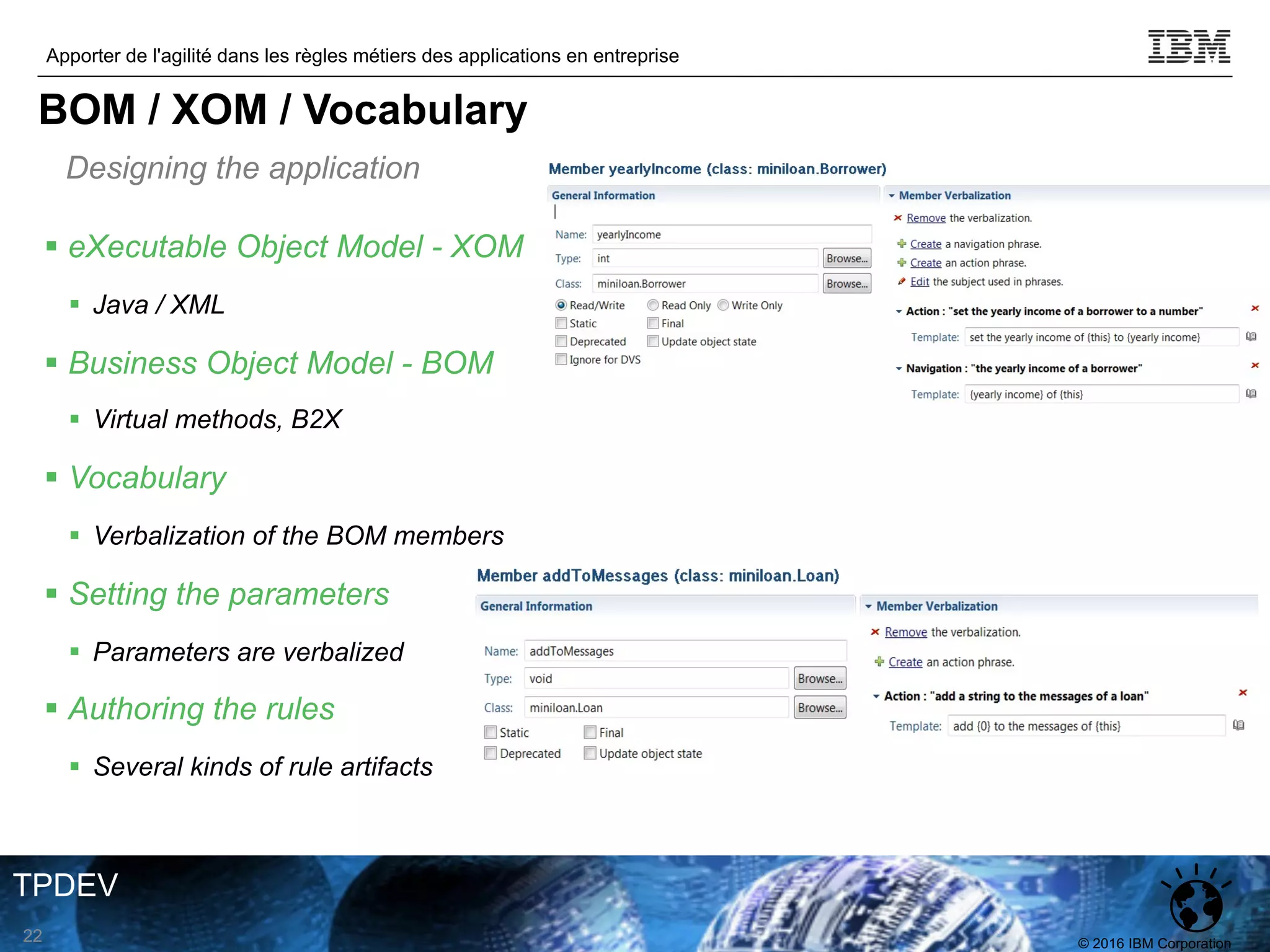This screenshot has height=952, width=1270.
Task: Click the slide number 22
Action: (32, 935)
